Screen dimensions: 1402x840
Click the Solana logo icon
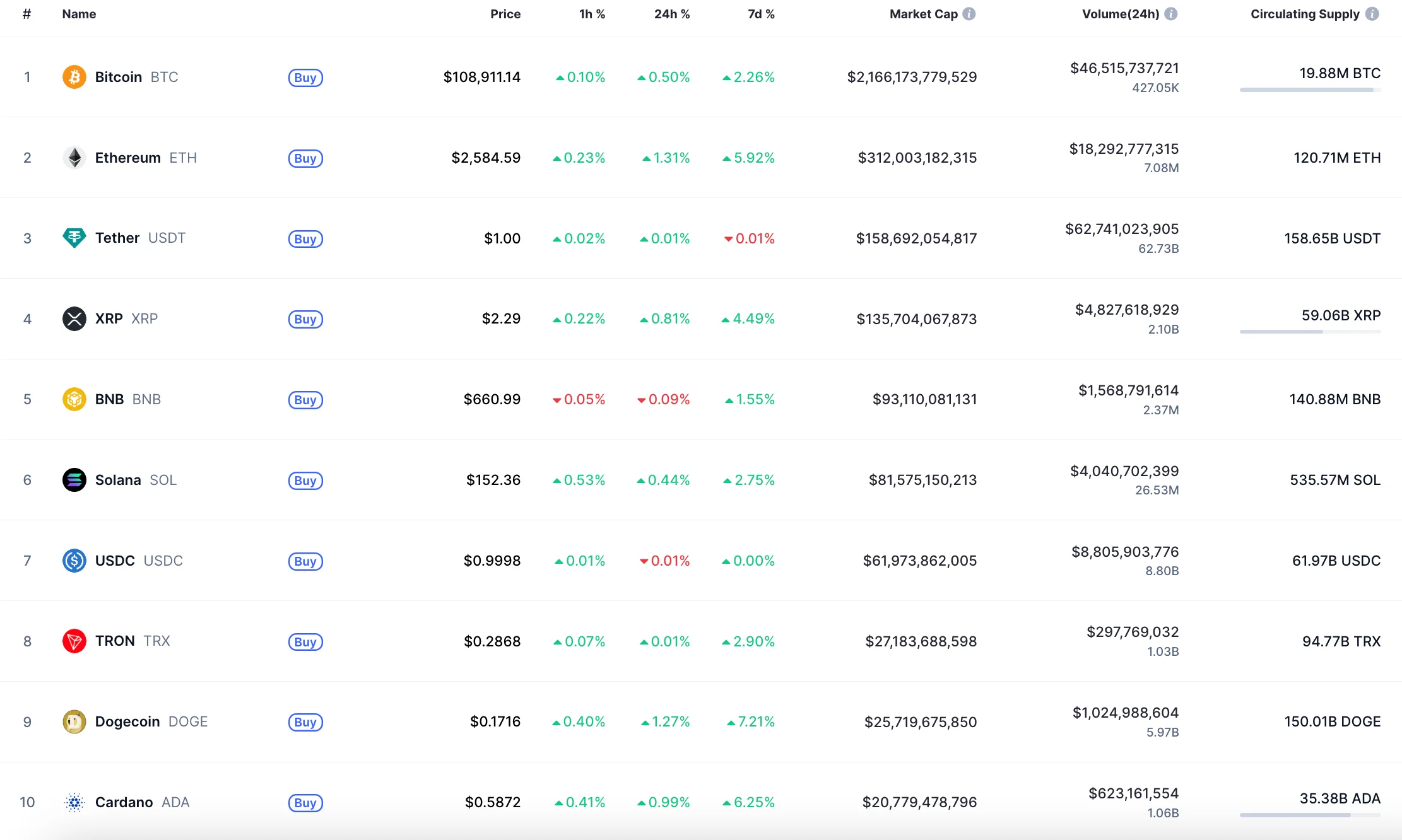[x=74, y=480]
